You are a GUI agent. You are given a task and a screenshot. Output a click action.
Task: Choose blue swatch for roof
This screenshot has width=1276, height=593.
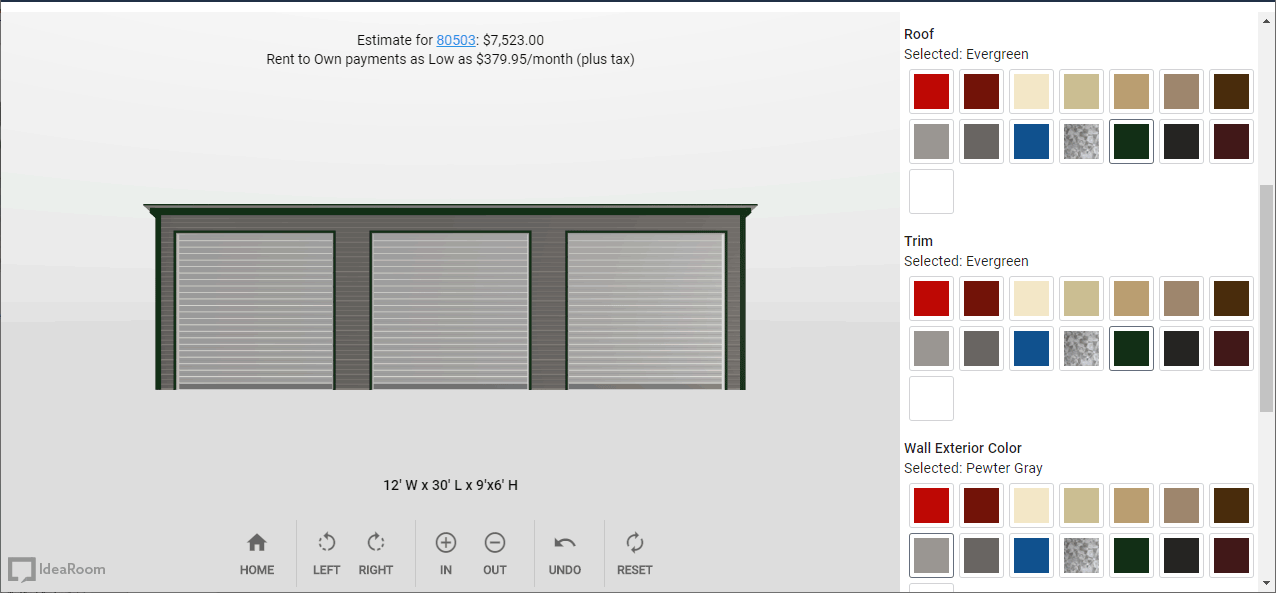(x=1031, y=142)
